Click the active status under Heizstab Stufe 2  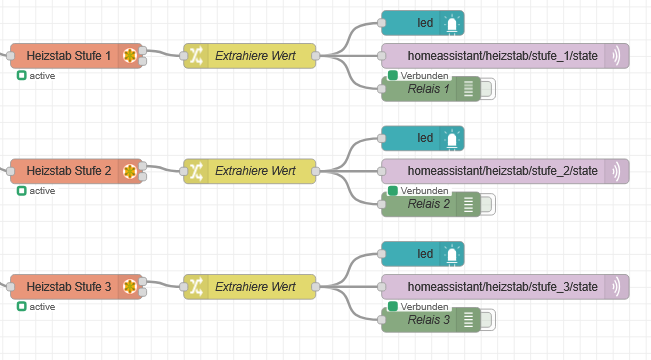[36, 191]
